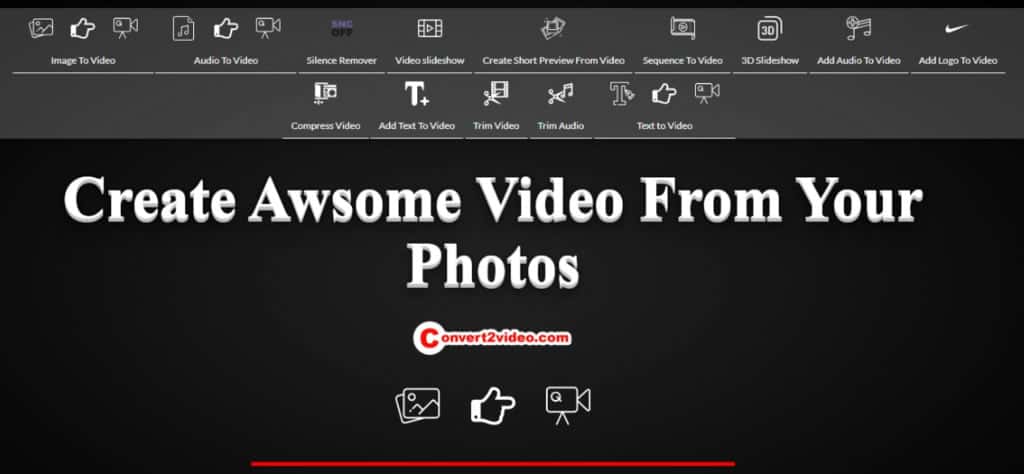Screen dimensions: 1024x474
Task: Click the Create Awsome Video headline text
Action: tap(493, 233)
